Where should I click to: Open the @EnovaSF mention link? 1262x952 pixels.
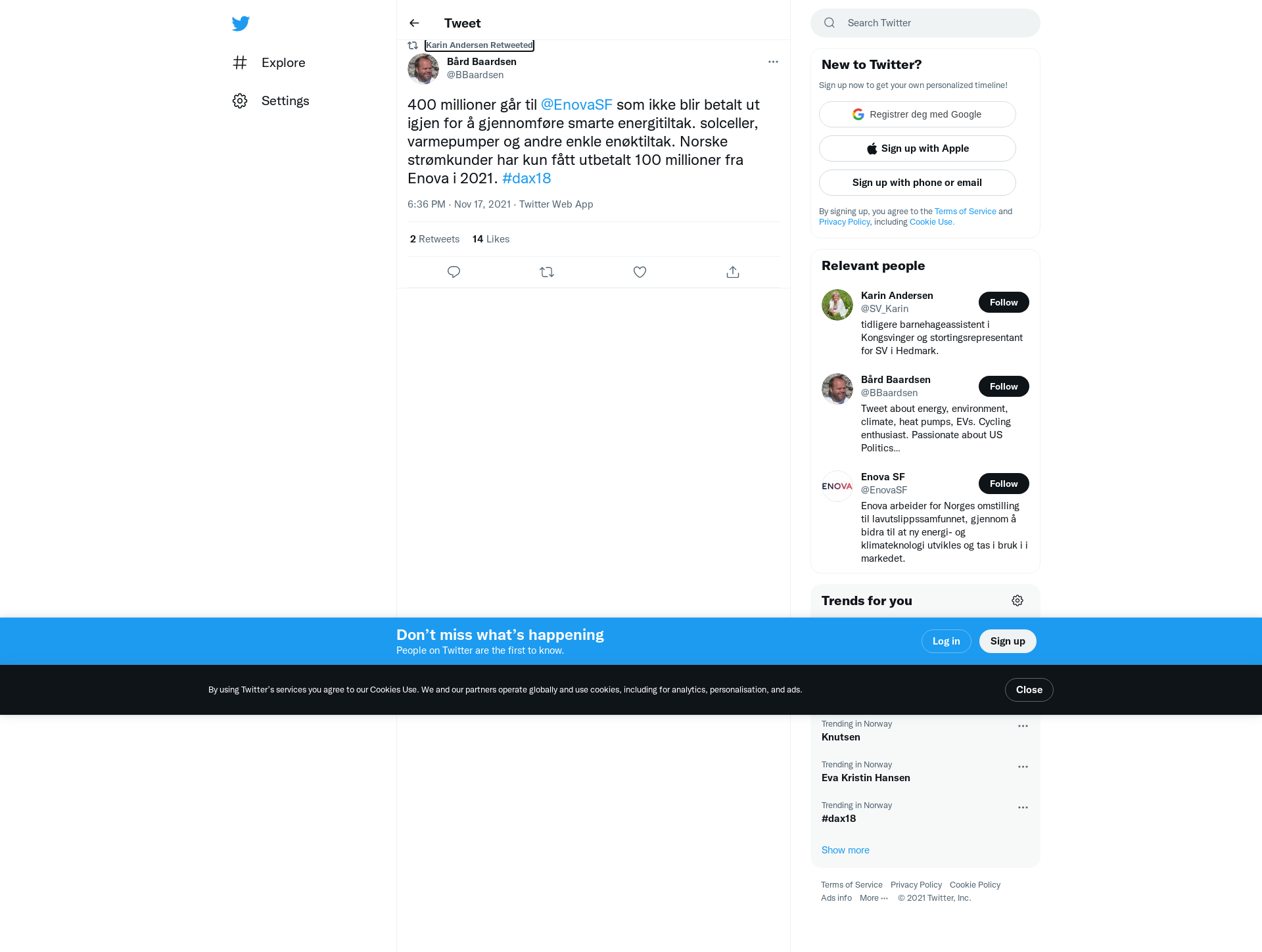576,104
